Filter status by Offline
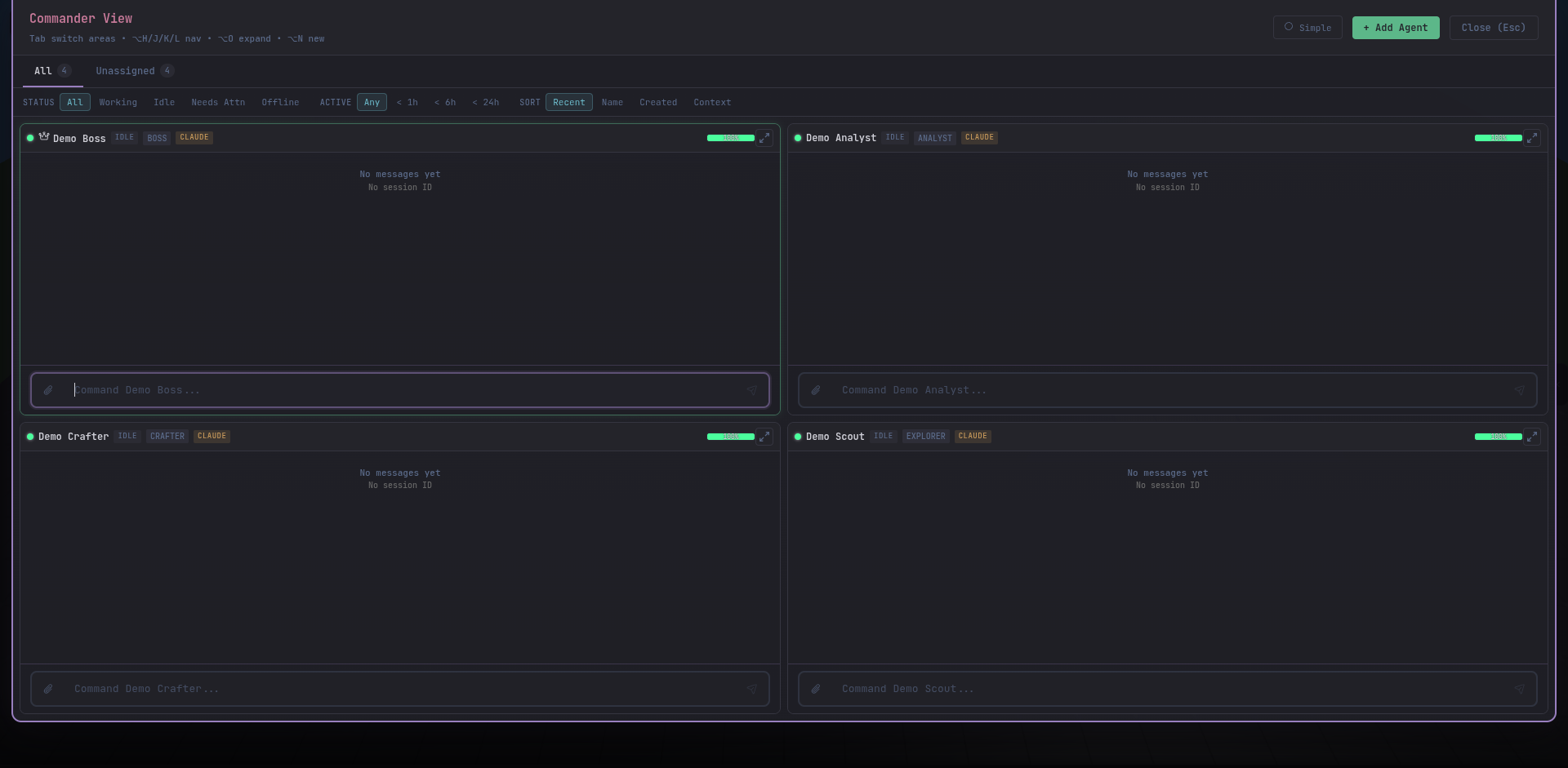The image size is (1568, 768). coord(280,102)
